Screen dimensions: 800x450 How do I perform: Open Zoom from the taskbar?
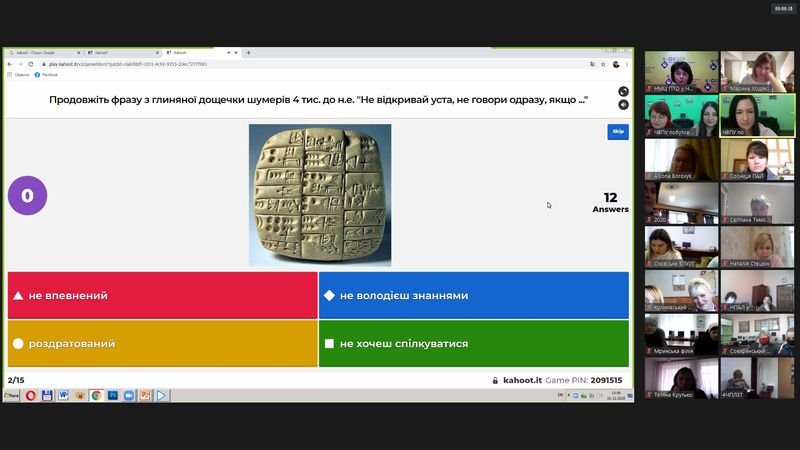(128, 396)
